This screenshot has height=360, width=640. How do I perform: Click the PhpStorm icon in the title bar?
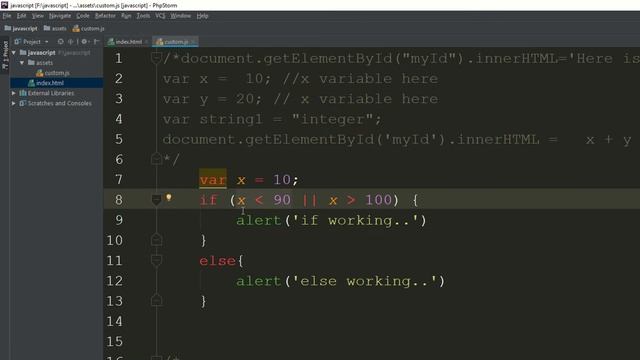coord(4,5)
